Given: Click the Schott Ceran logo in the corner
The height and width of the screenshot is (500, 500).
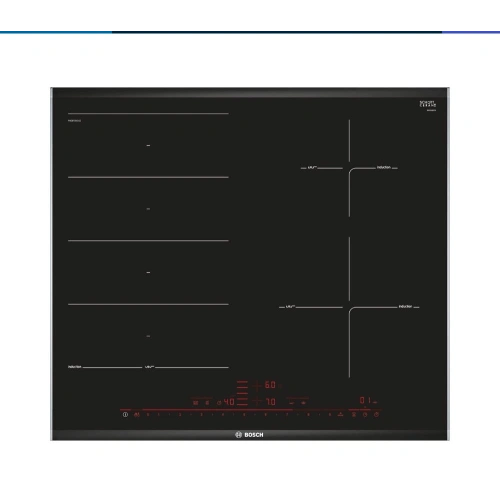Looking at the screenshot, I should [x=428, y=104].
